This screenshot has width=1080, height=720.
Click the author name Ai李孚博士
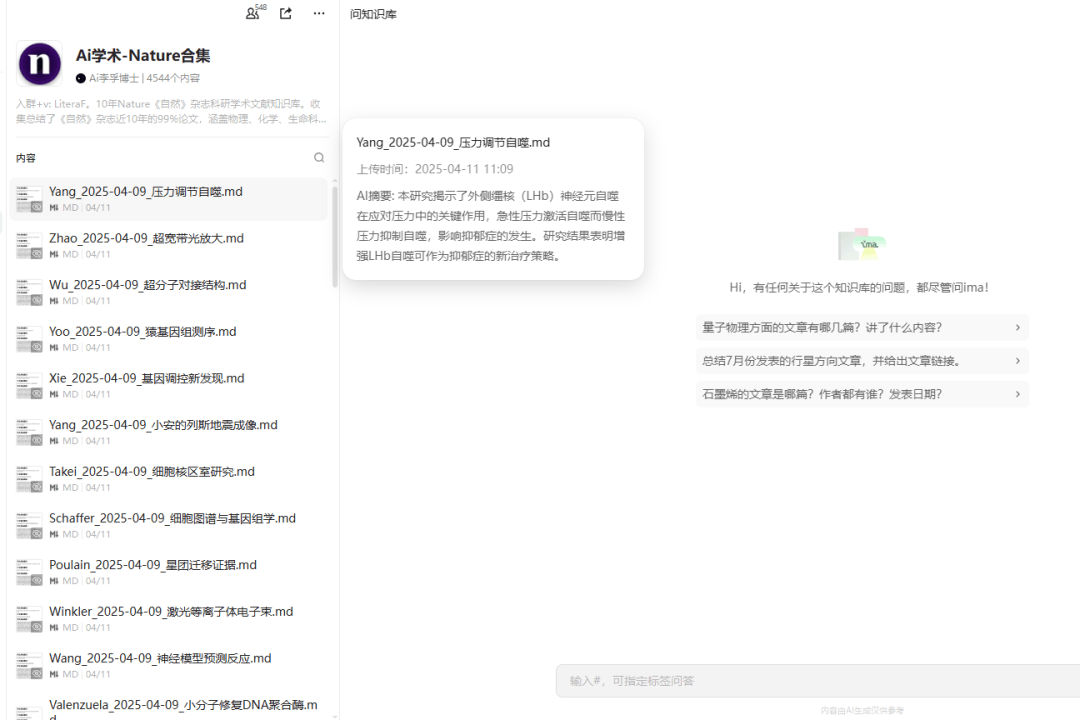point(113,78)
